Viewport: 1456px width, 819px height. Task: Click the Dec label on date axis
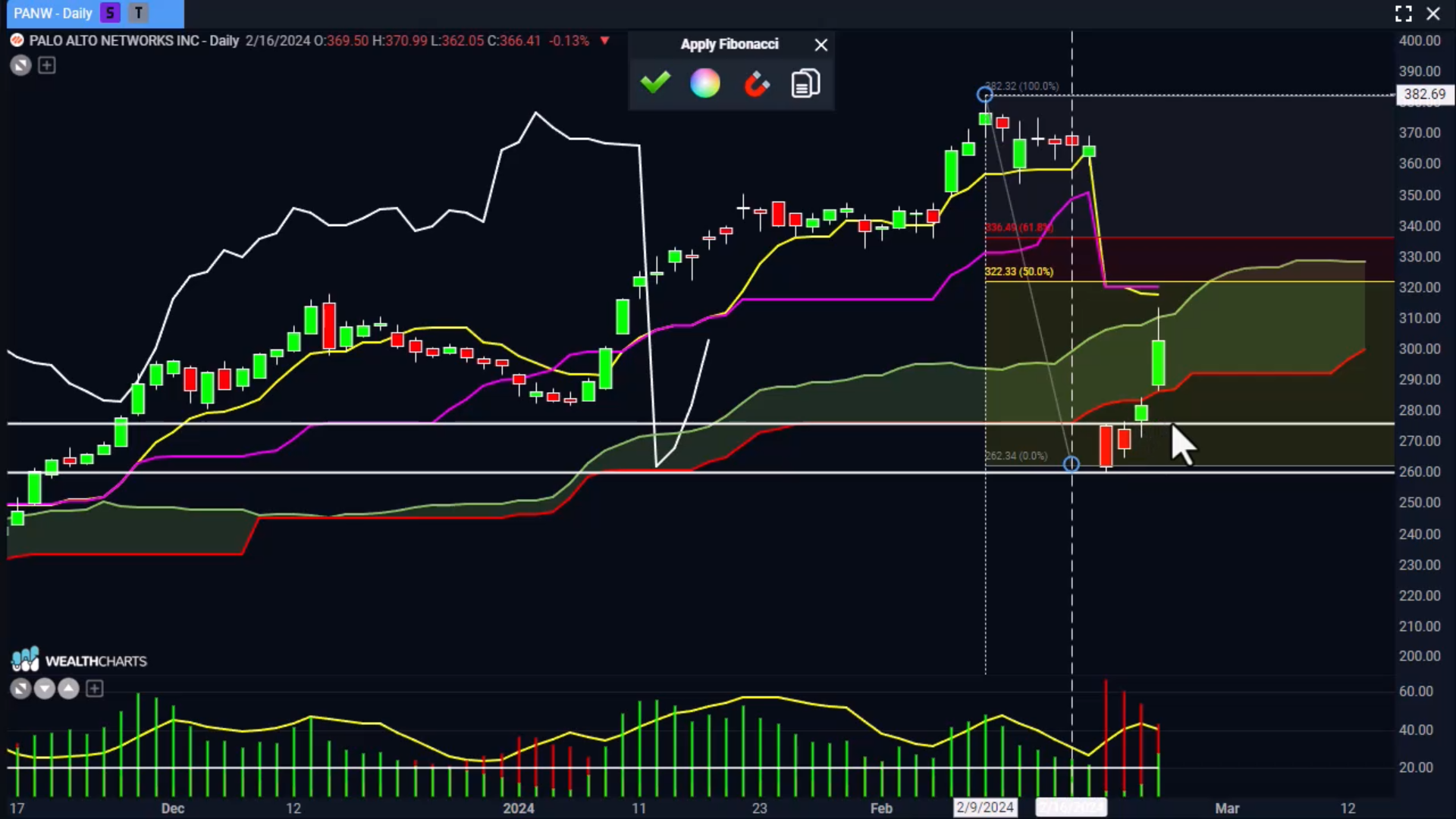[x=173, y=808]
